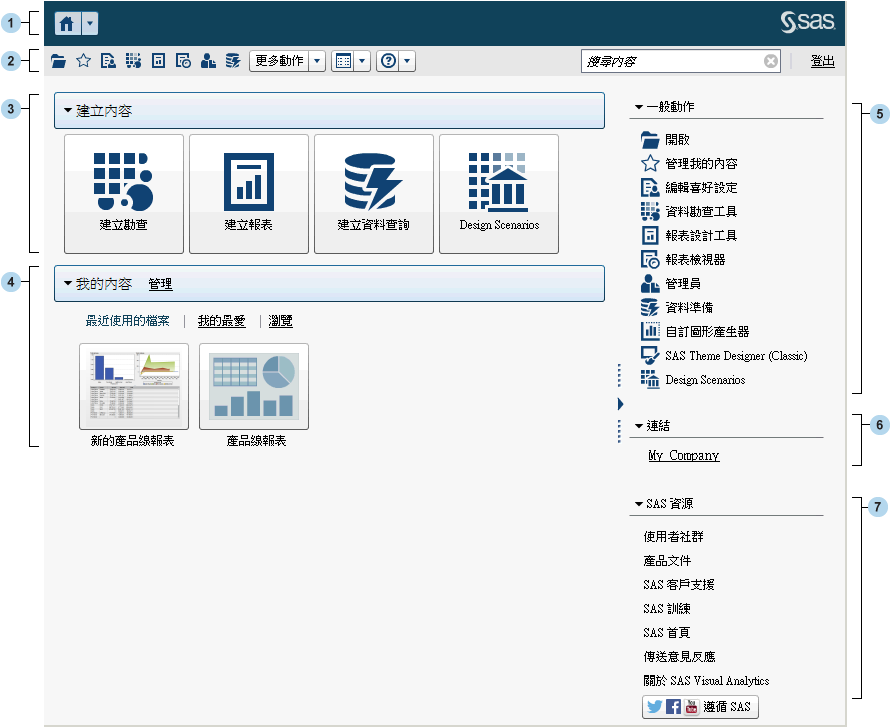The height and width of the screenshot is (727, 890).
Task: Collapse the 一般動作 panel section
Action: tap(639, 107)
